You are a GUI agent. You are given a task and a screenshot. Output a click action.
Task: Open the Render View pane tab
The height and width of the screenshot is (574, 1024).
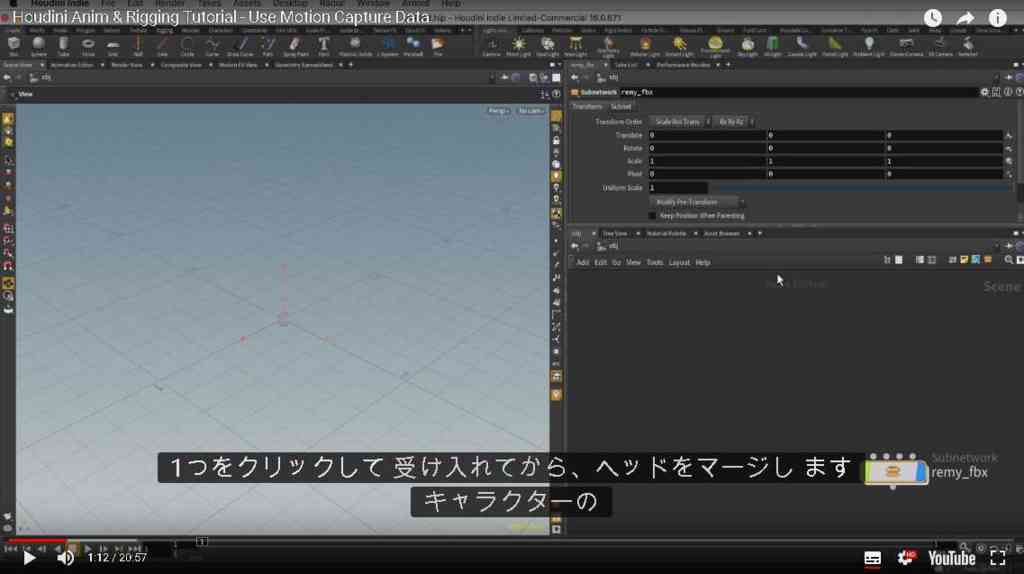click(127, 65)
